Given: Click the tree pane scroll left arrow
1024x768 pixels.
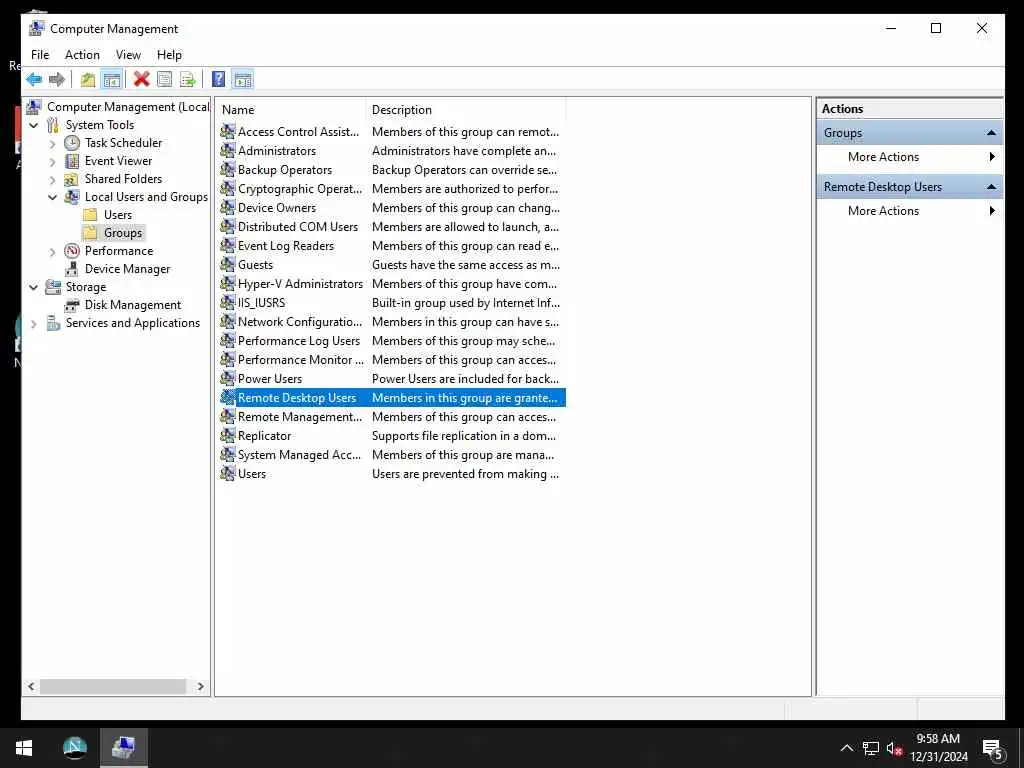Looking at the screenshot, I should pos(31,686).
